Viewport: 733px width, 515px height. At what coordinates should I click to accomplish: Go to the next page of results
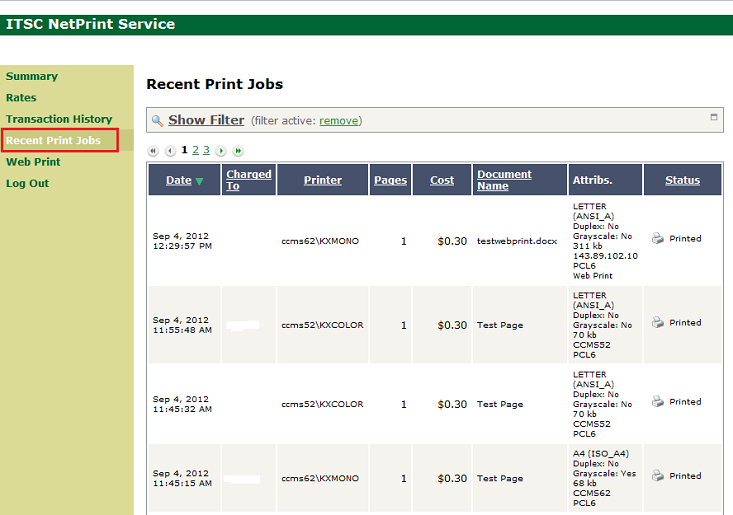click(x=222, y=151)
